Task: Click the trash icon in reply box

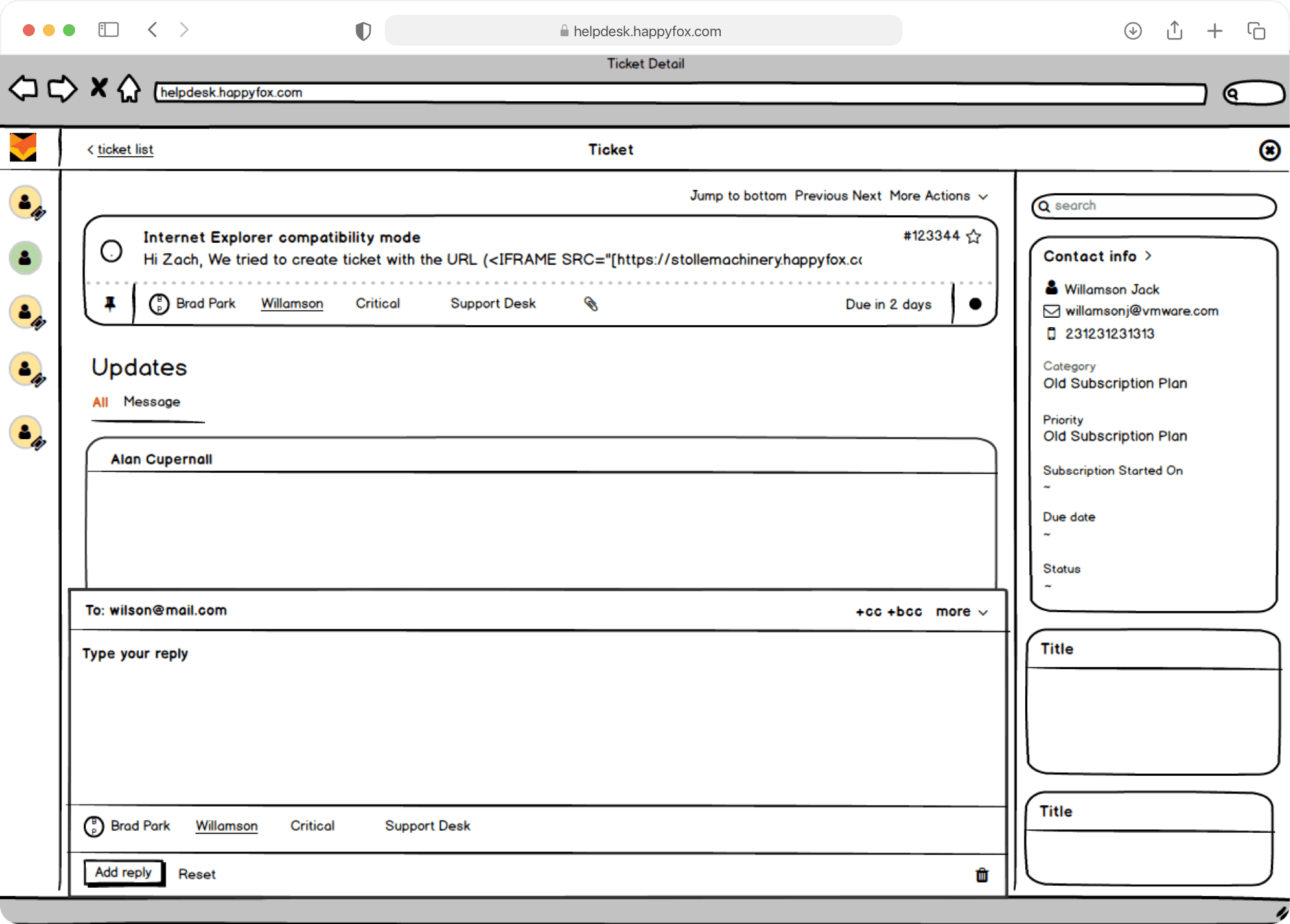Action: coord(982,874)
